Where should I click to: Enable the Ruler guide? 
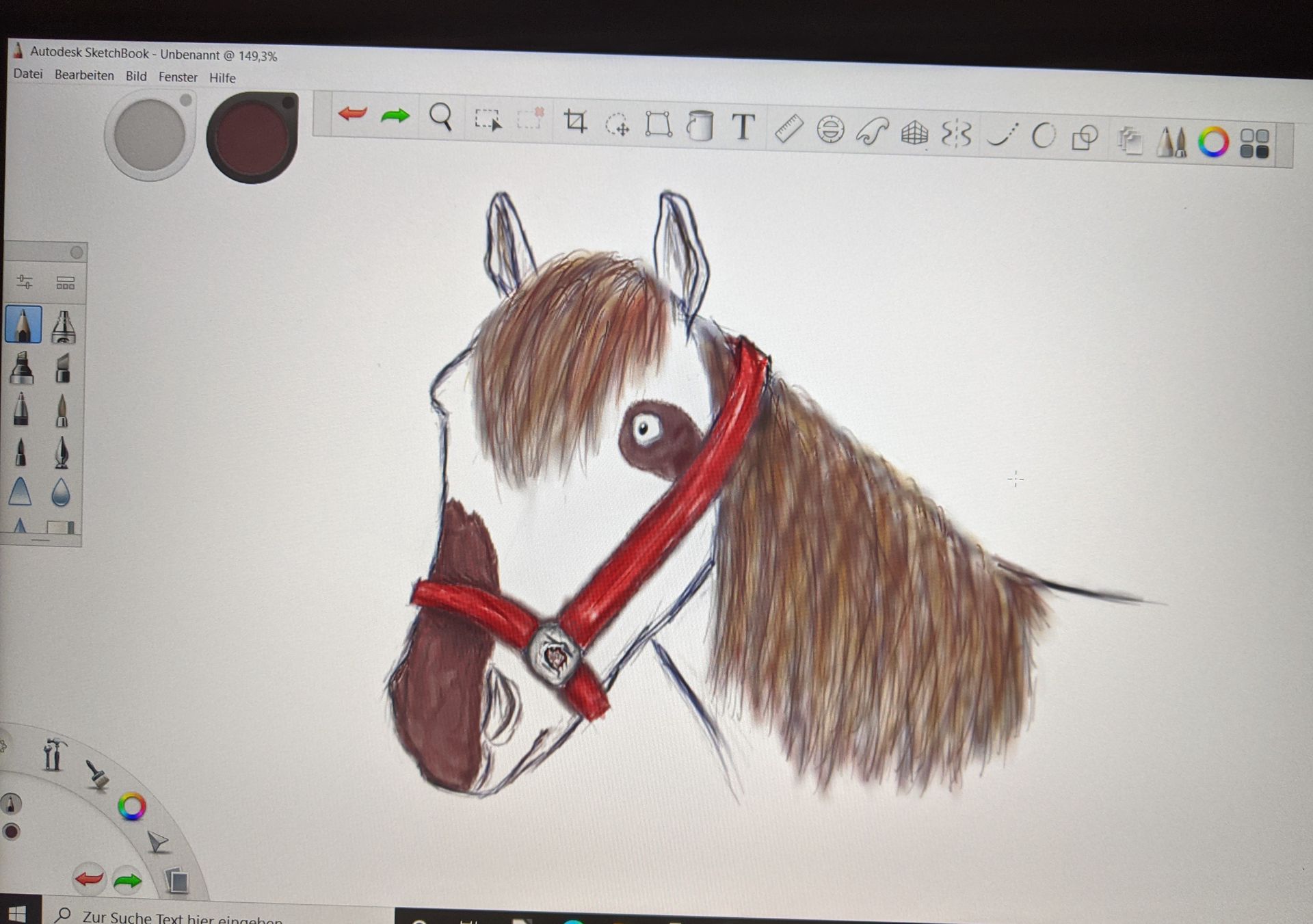point(788,129)
